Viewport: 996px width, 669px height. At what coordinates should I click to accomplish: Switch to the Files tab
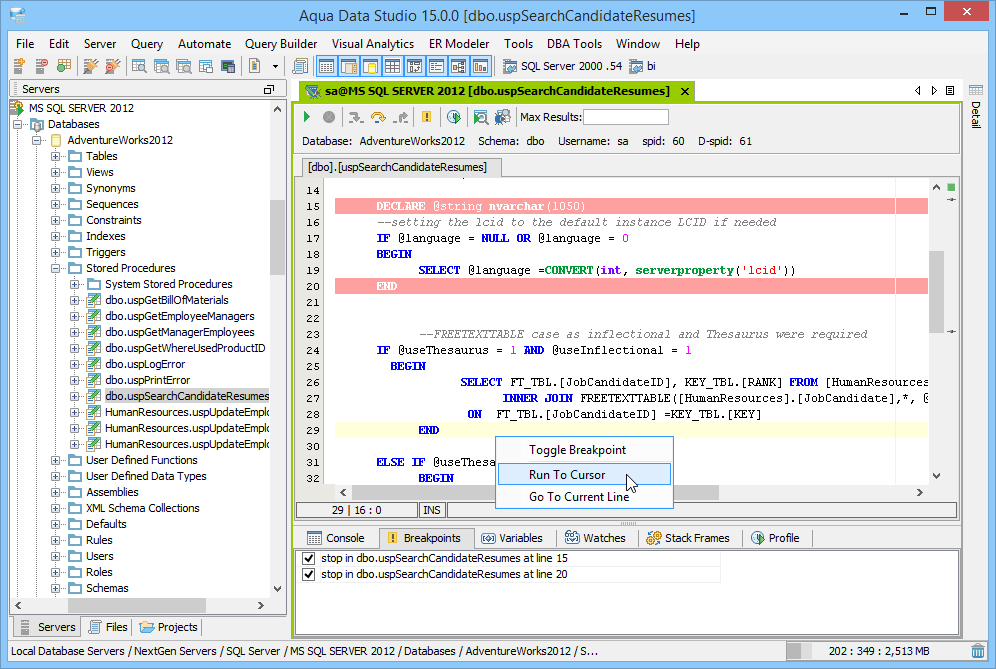coord(108,627)
